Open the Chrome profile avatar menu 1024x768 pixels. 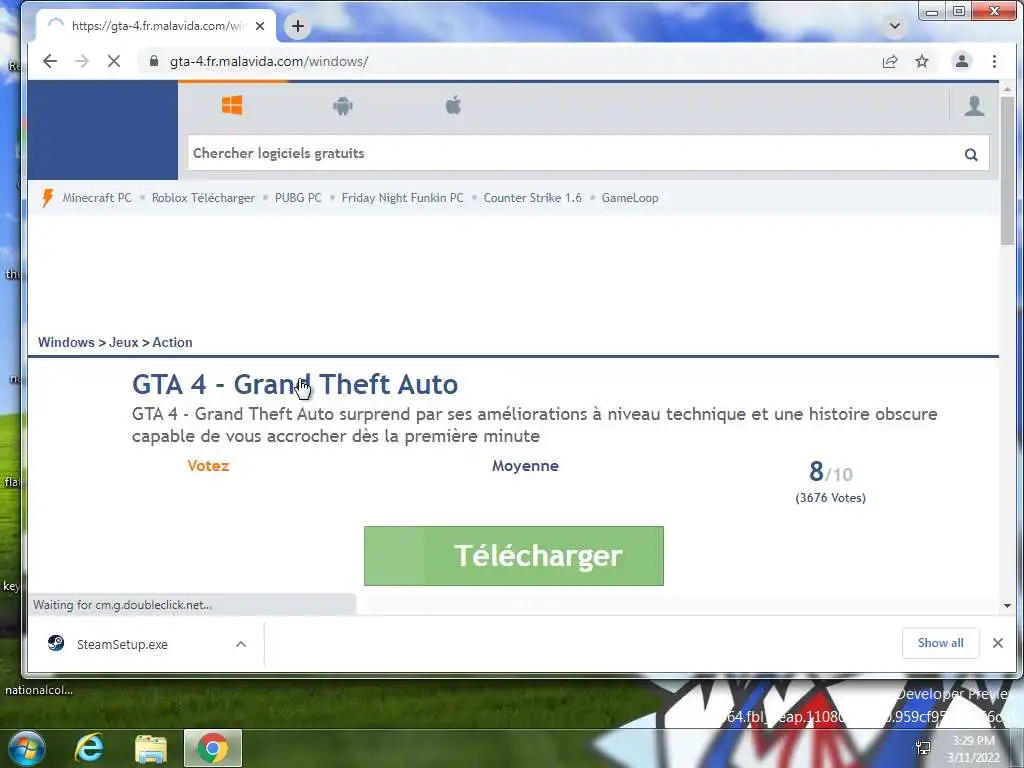pyautogui.click(x=961, y=61)
